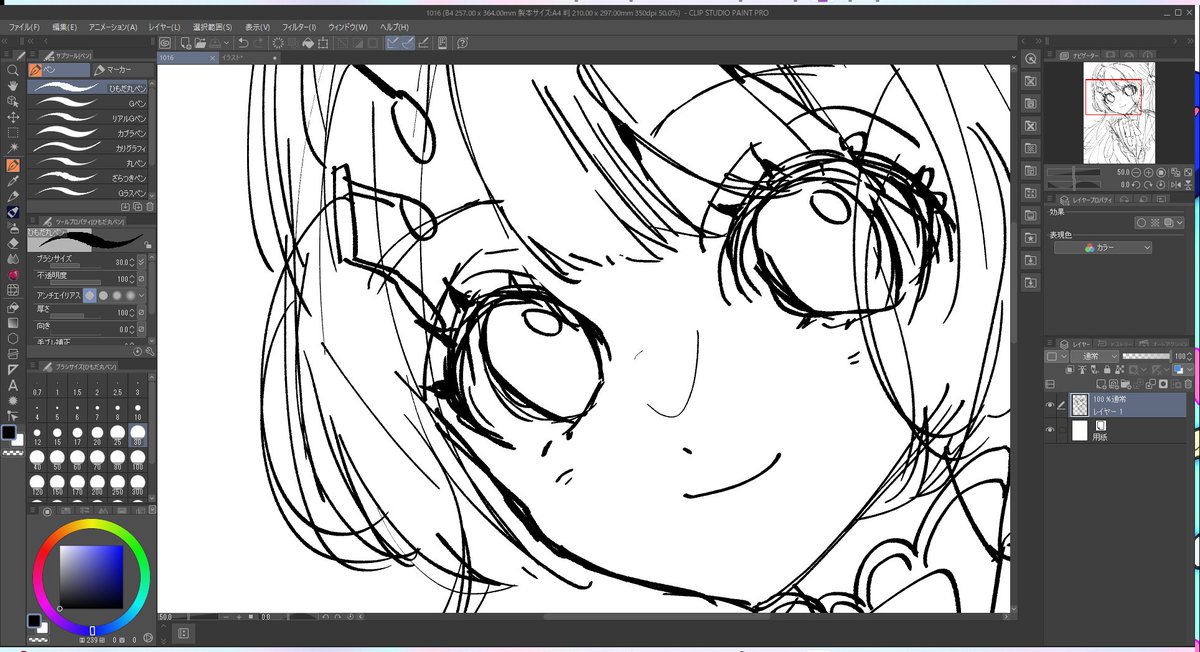Select the Gradient tool

pos(13,322)
